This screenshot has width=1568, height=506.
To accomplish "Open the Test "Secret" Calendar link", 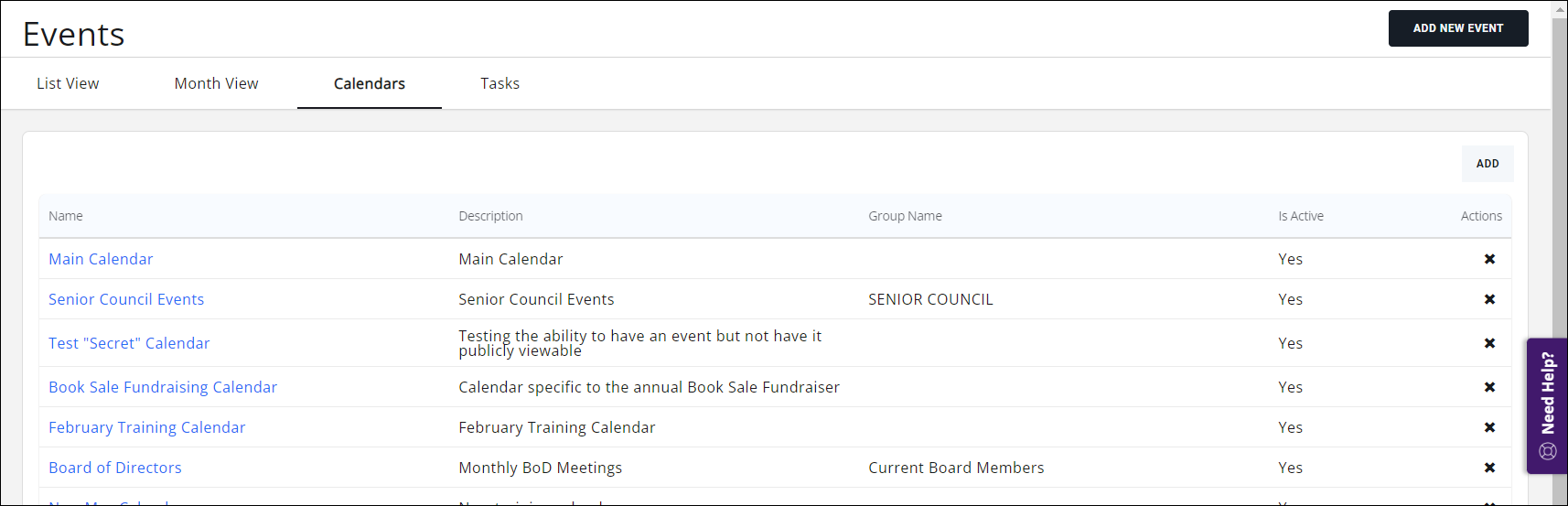I will 129,343.
